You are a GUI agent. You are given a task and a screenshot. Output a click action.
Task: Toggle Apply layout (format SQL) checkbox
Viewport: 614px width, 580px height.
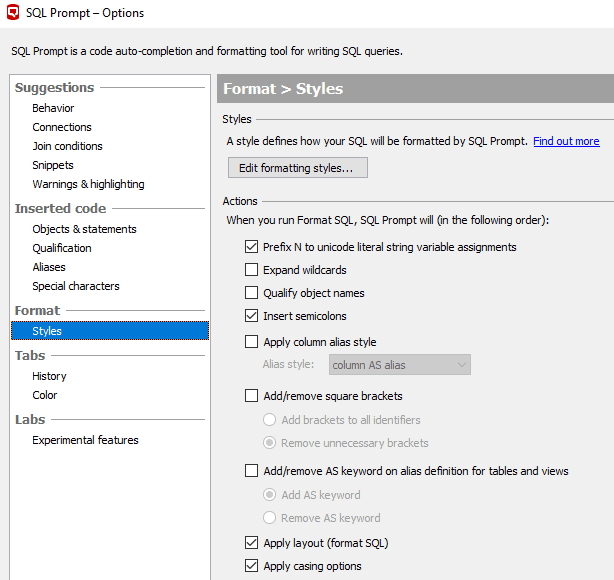[251, 543]
